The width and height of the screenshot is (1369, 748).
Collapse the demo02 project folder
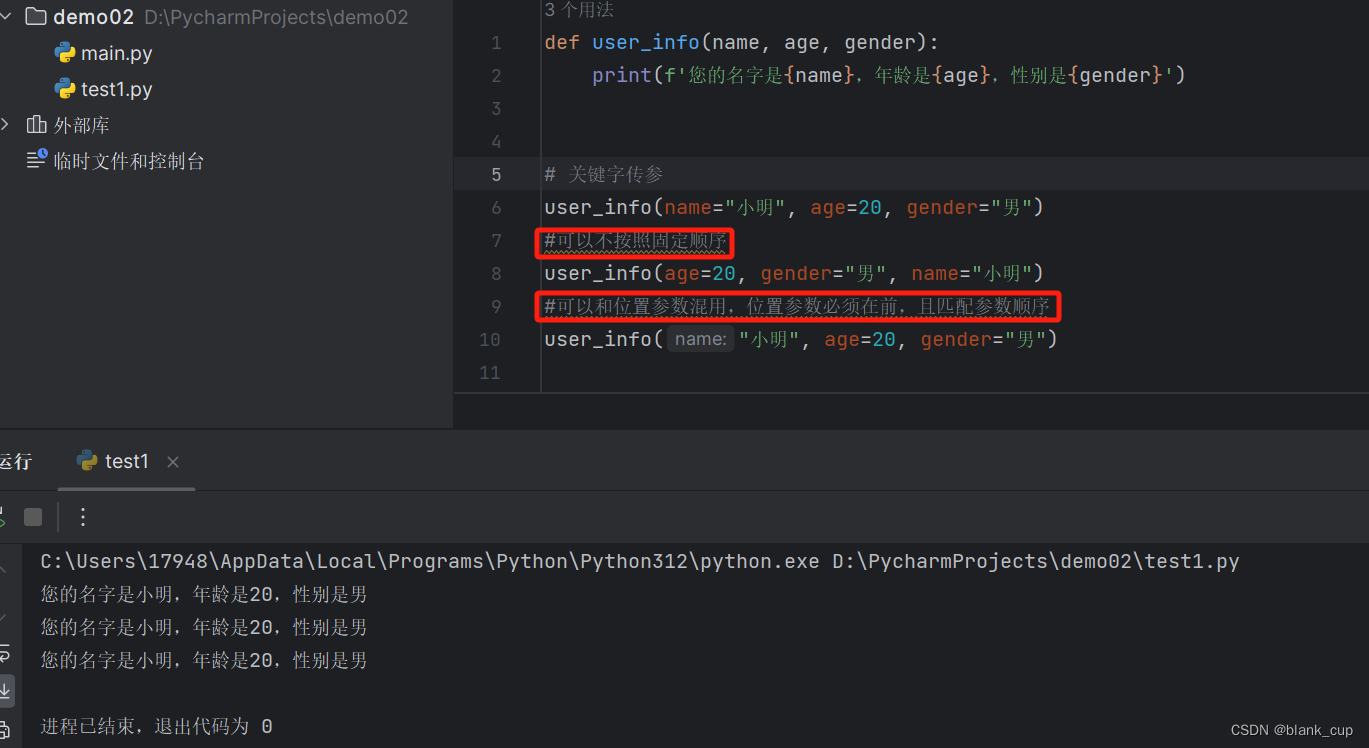click(x=5, y=16)
